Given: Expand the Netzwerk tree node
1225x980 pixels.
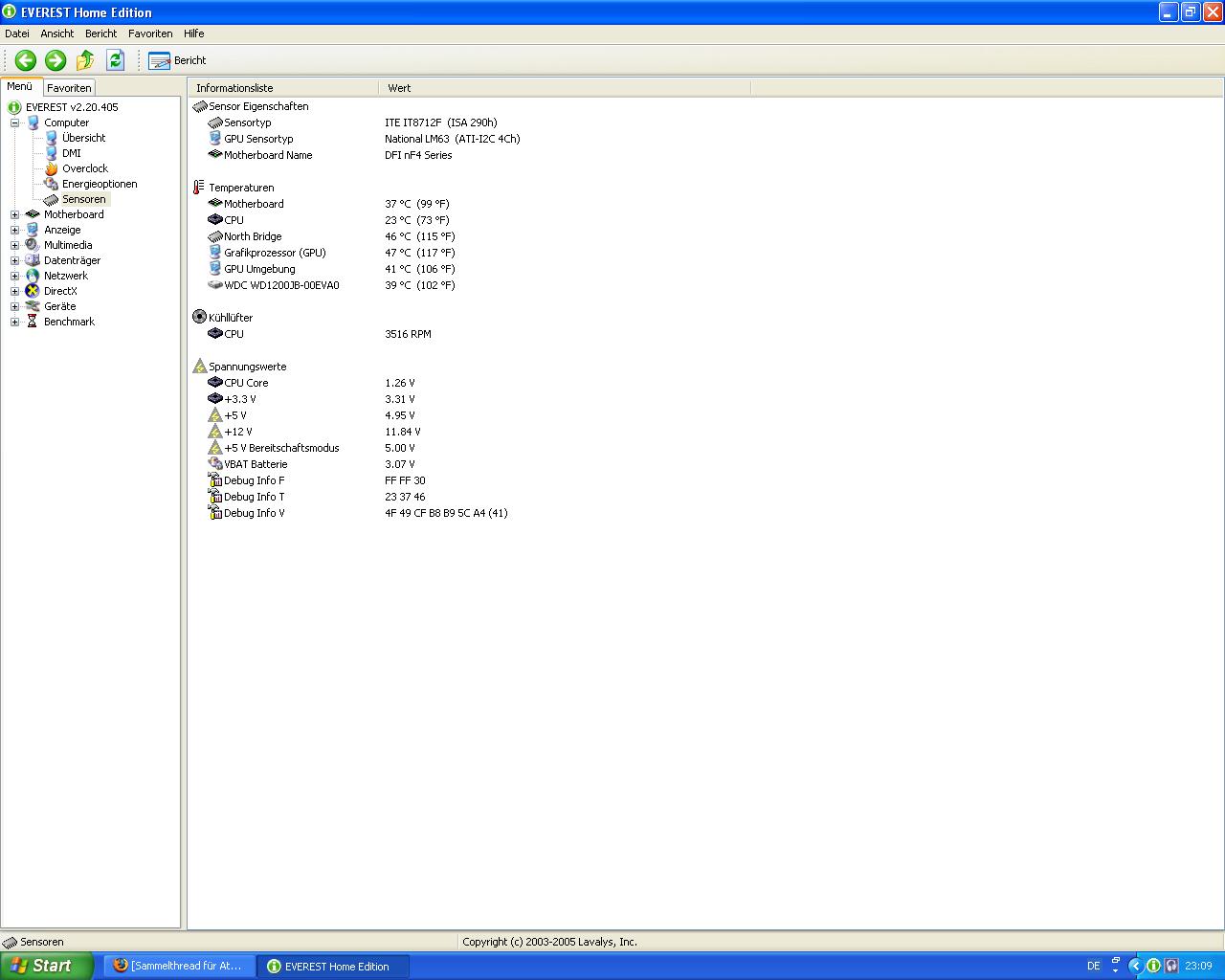Looking at the screenshot, I should point(14,276).
